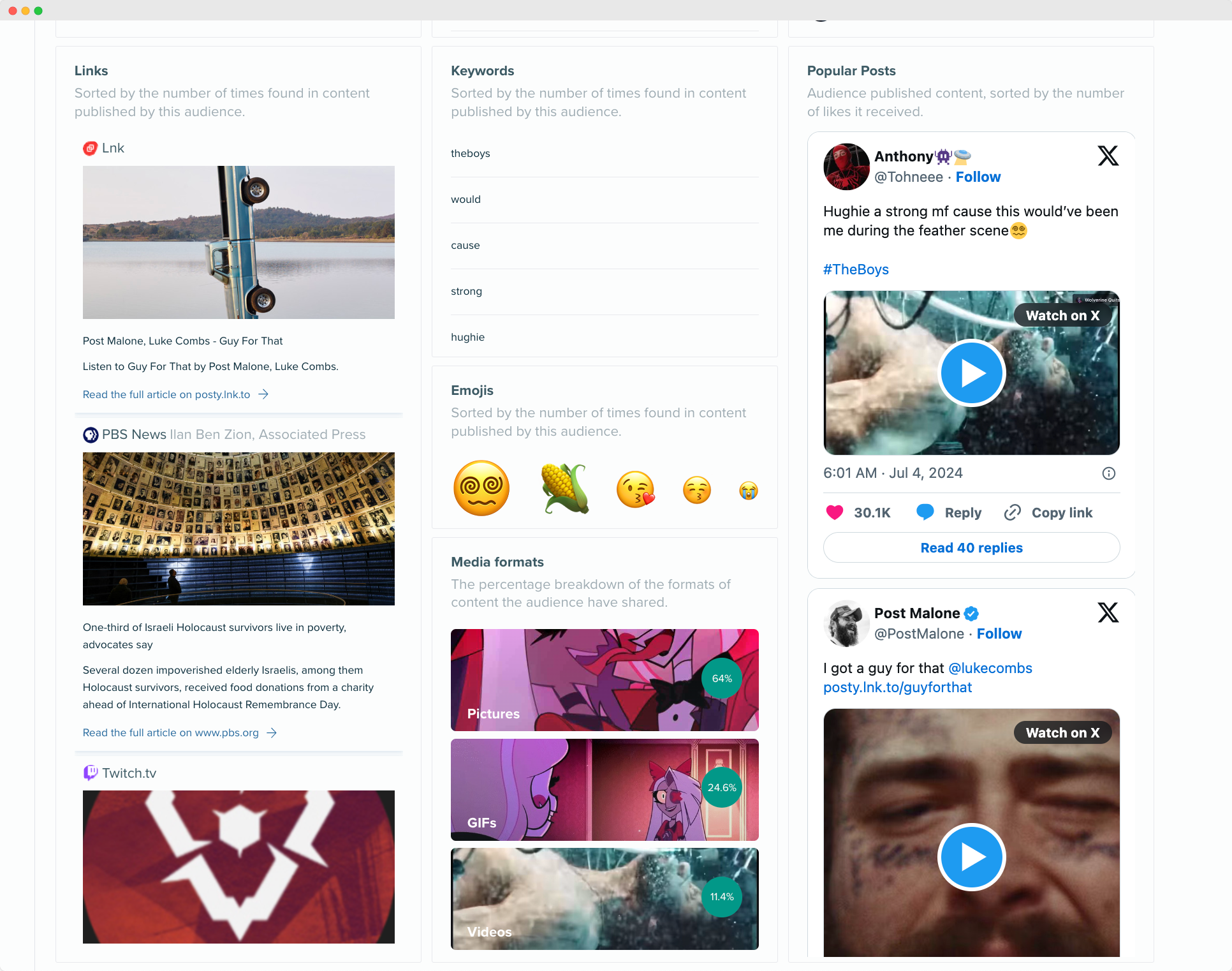
Task: Click 'Read 40 replies' button
Action: [971, 547]
